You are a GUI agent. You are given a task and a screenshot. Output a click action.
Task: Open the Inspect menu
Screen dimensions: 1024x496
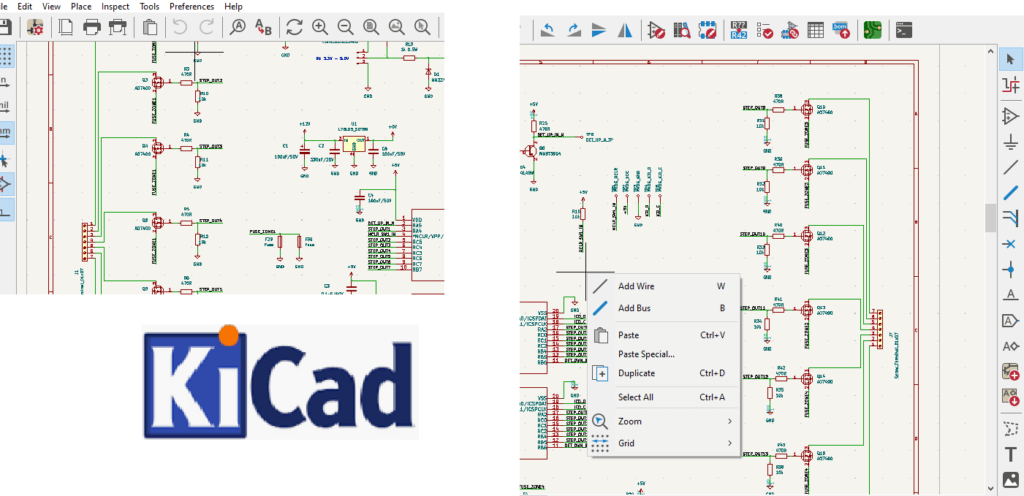(x=116, y=6)
